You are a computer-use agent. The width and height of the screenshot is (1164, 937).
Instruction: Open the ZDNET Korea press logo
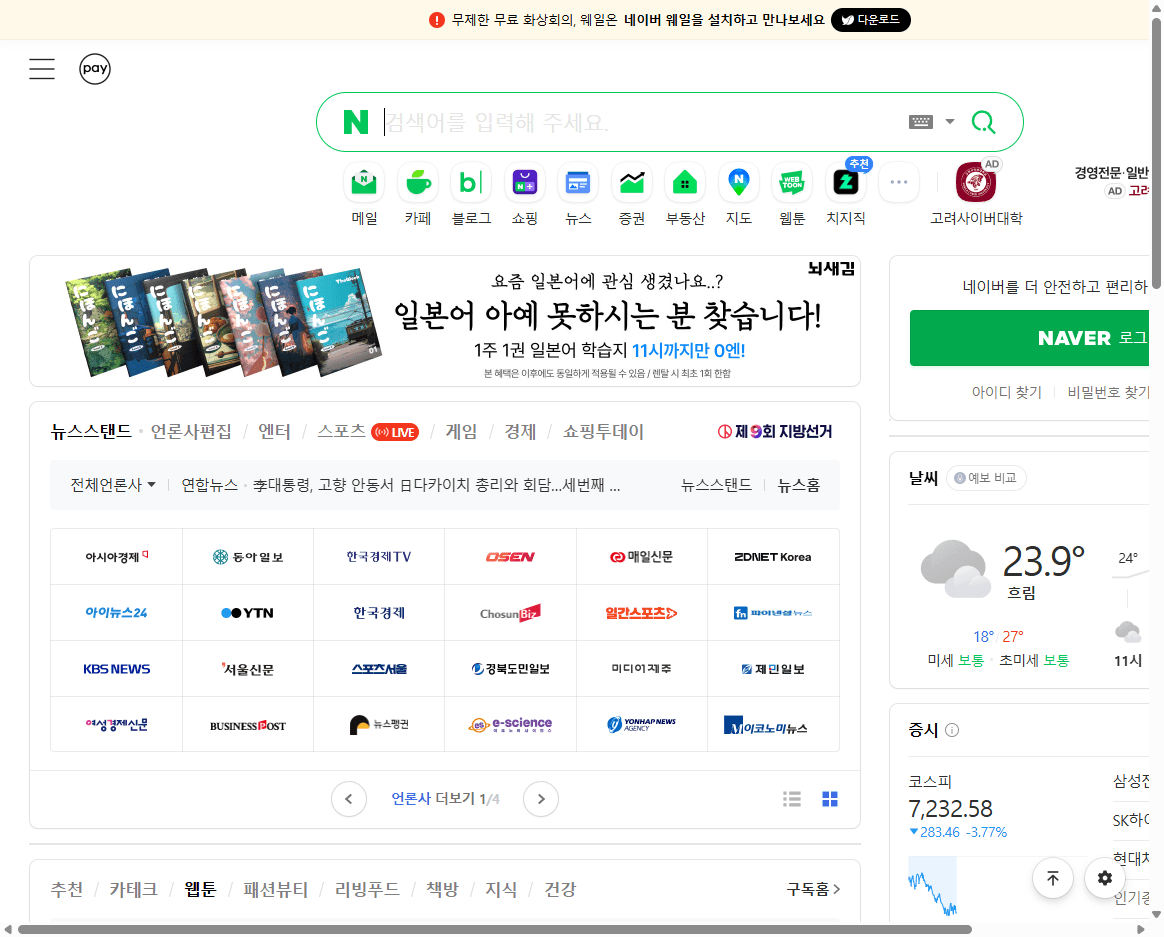point(773,557)
